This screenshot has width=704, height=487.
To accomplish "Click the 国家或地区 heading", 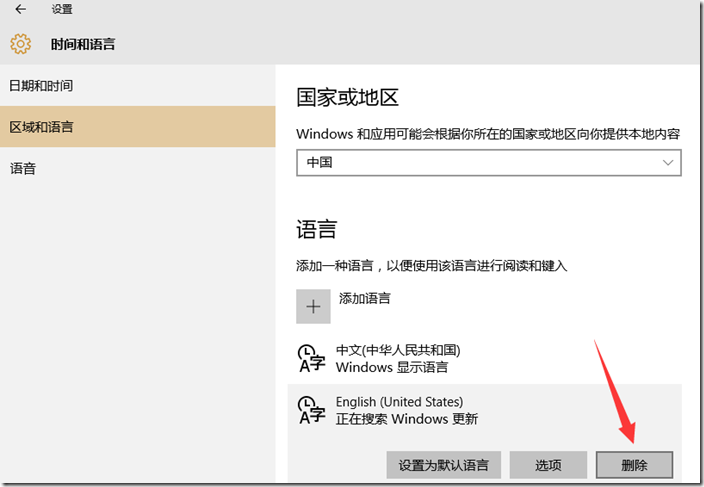I will 348,97.
